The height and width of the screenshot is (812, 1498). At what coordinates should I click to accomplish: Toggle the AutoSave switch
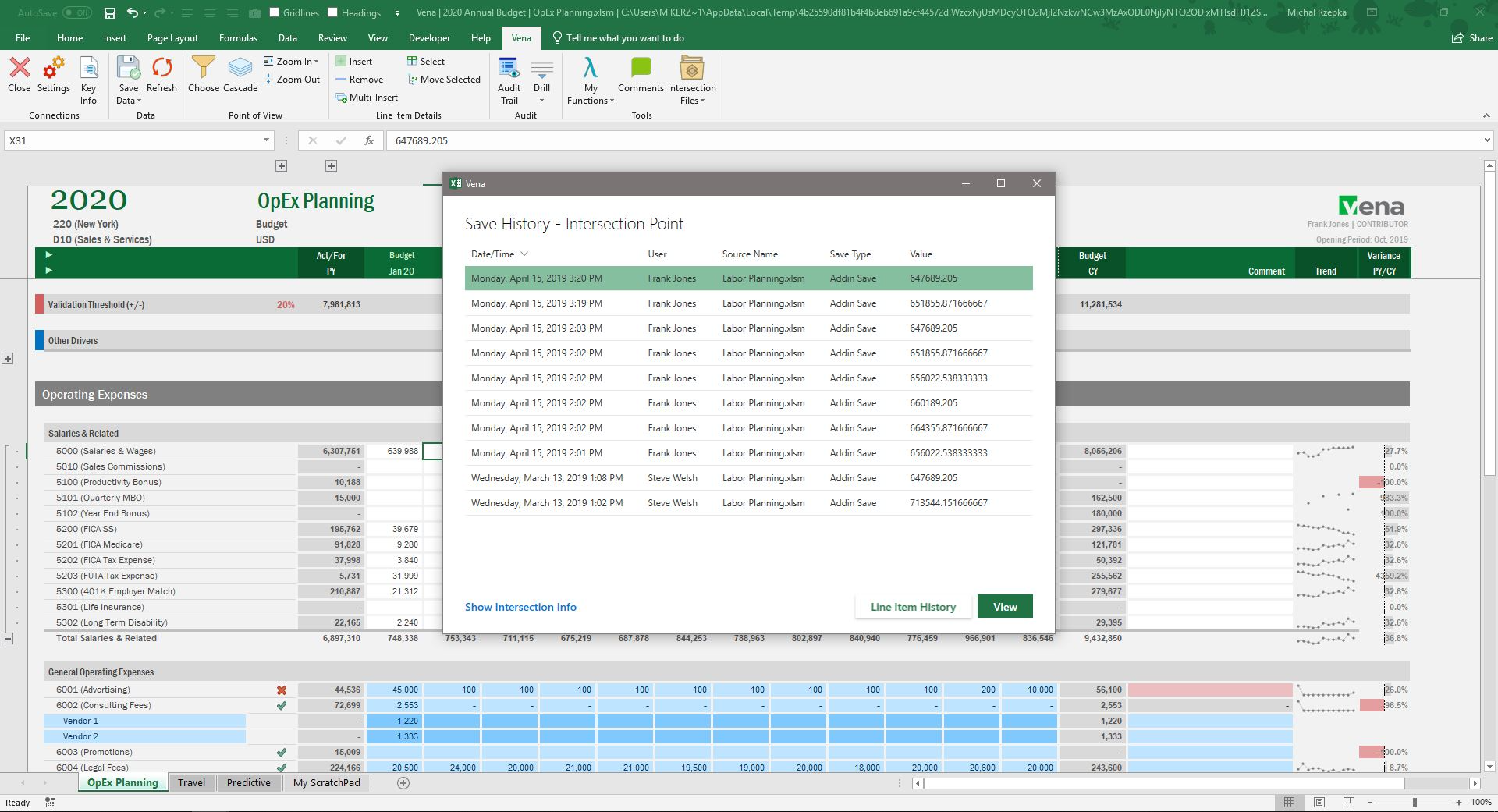[x=76, y=12]
